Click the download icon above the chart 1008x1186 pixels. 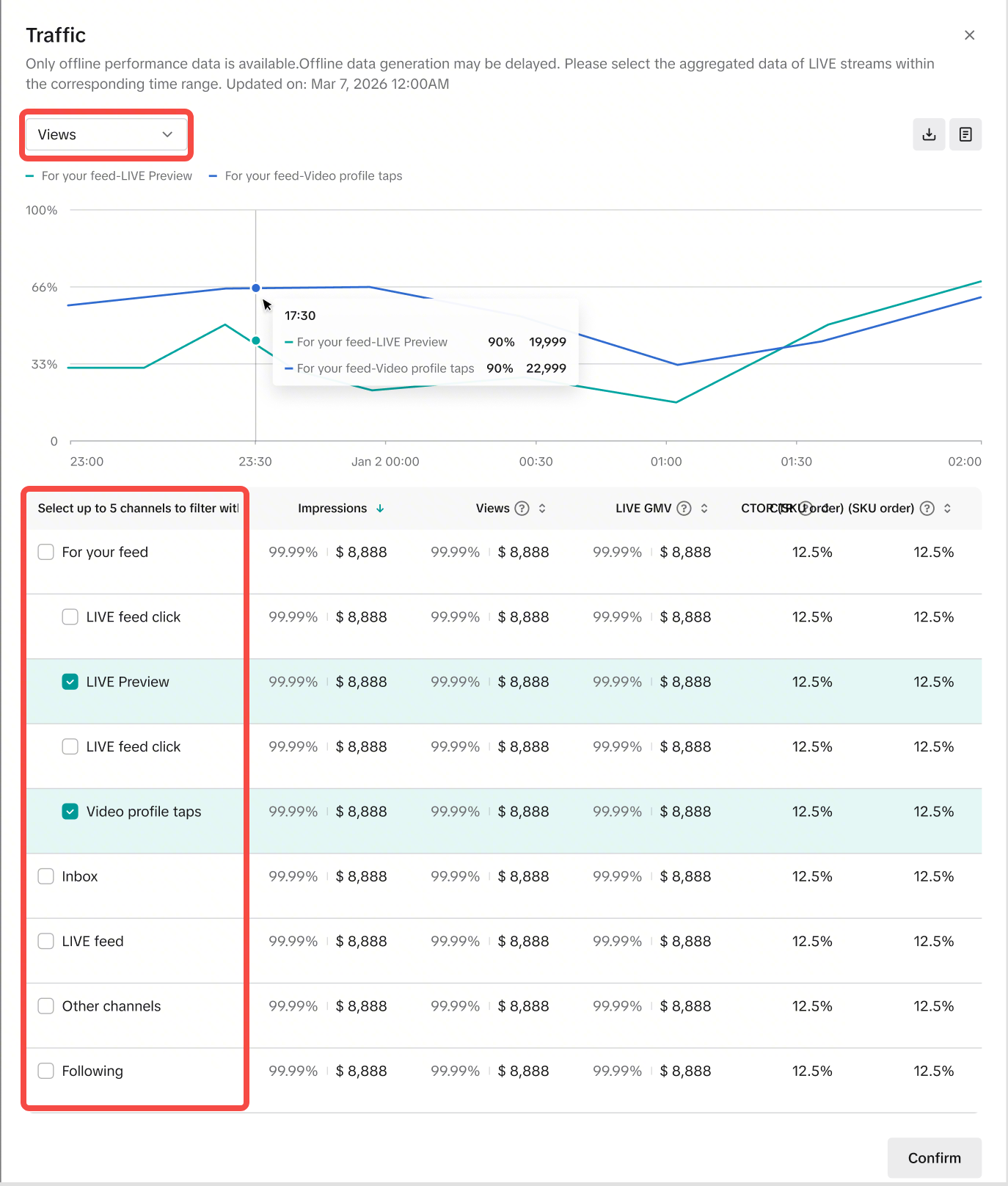928,134
